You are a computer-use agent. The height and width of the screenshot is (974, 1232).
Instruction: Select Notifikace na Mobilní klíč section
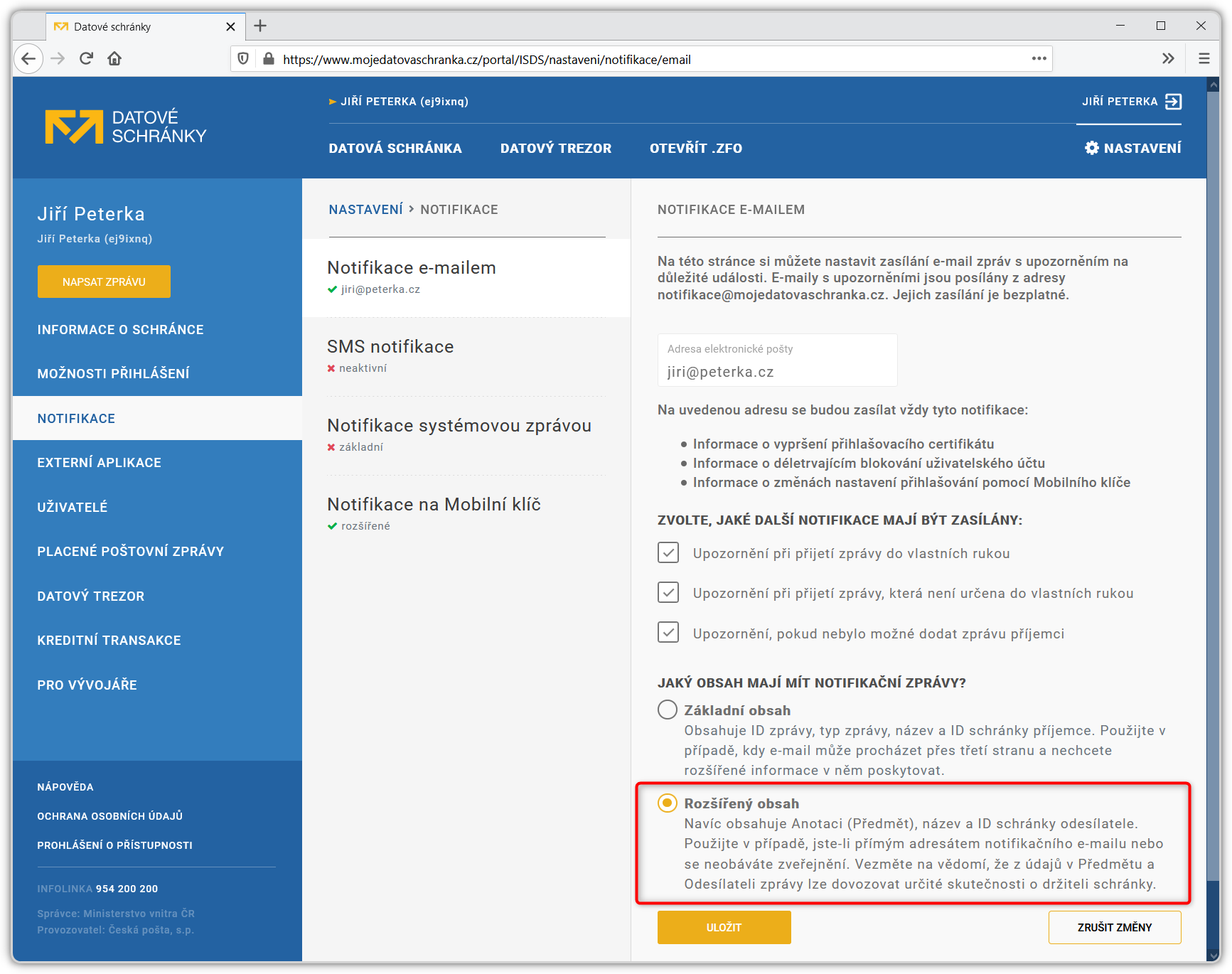(x=466, y=514)
